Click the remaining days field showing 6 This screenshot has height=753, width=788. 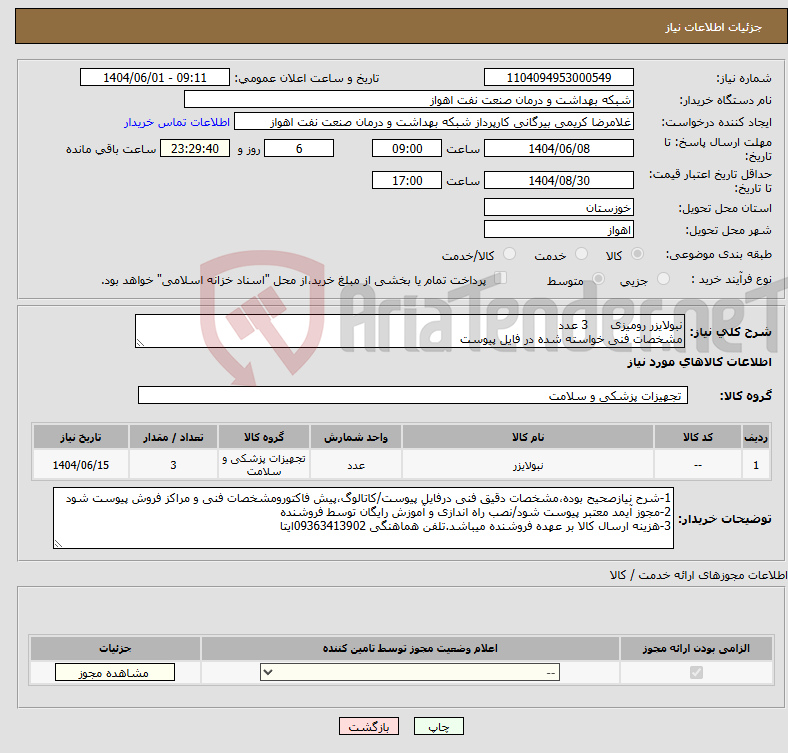tap(299, 148)
